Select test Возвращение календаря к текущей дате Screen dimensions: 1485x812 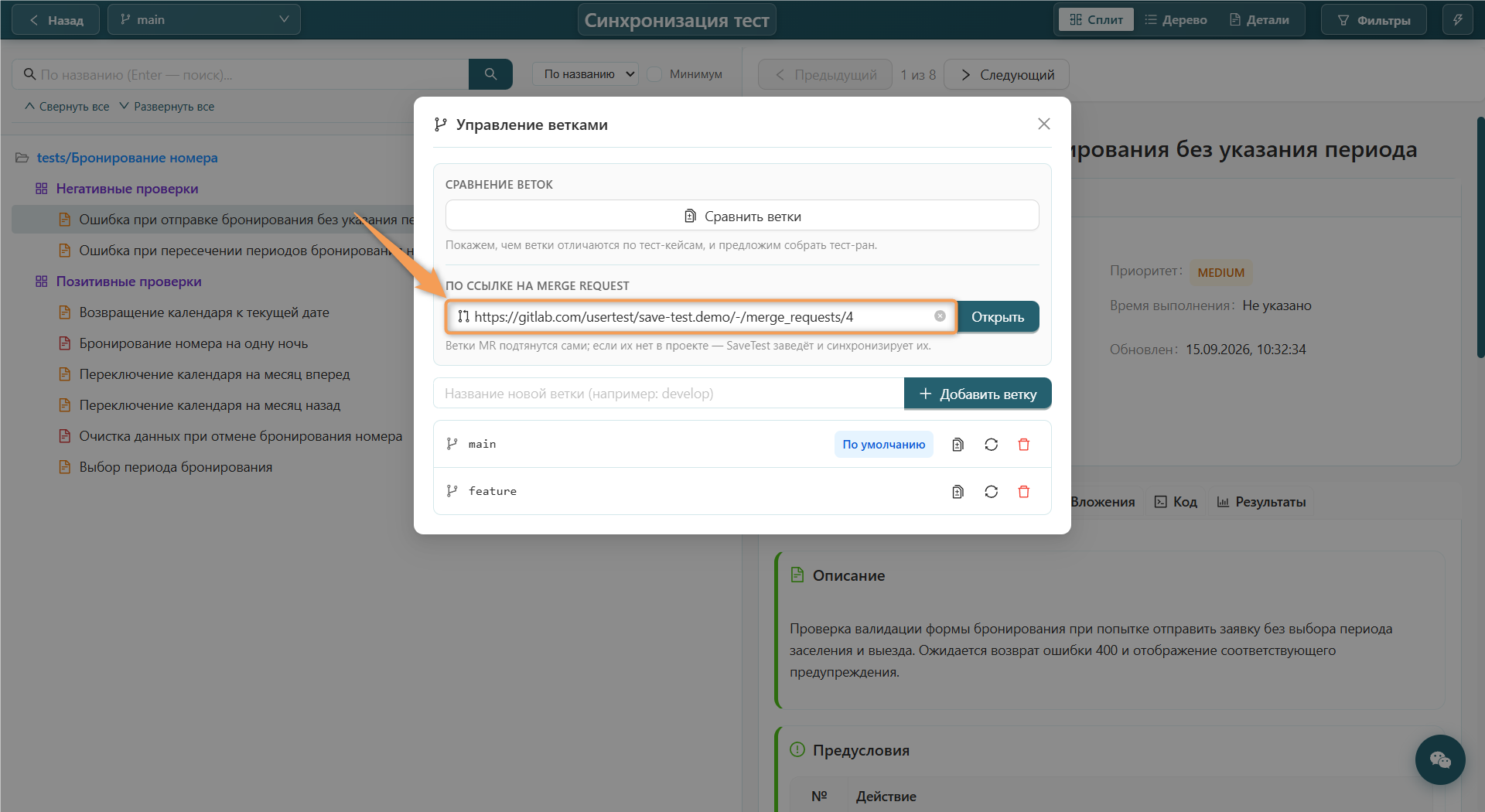click(204, 312)
